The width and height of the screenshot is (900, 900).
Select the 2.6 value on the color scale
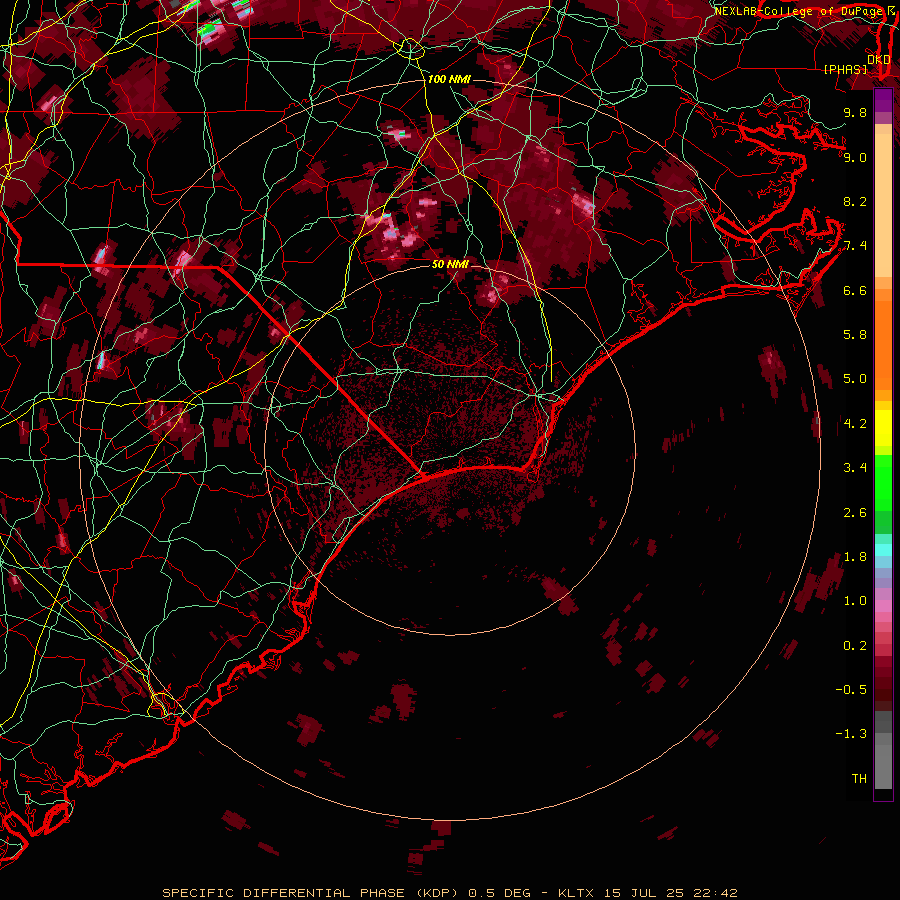coord(855,513)
